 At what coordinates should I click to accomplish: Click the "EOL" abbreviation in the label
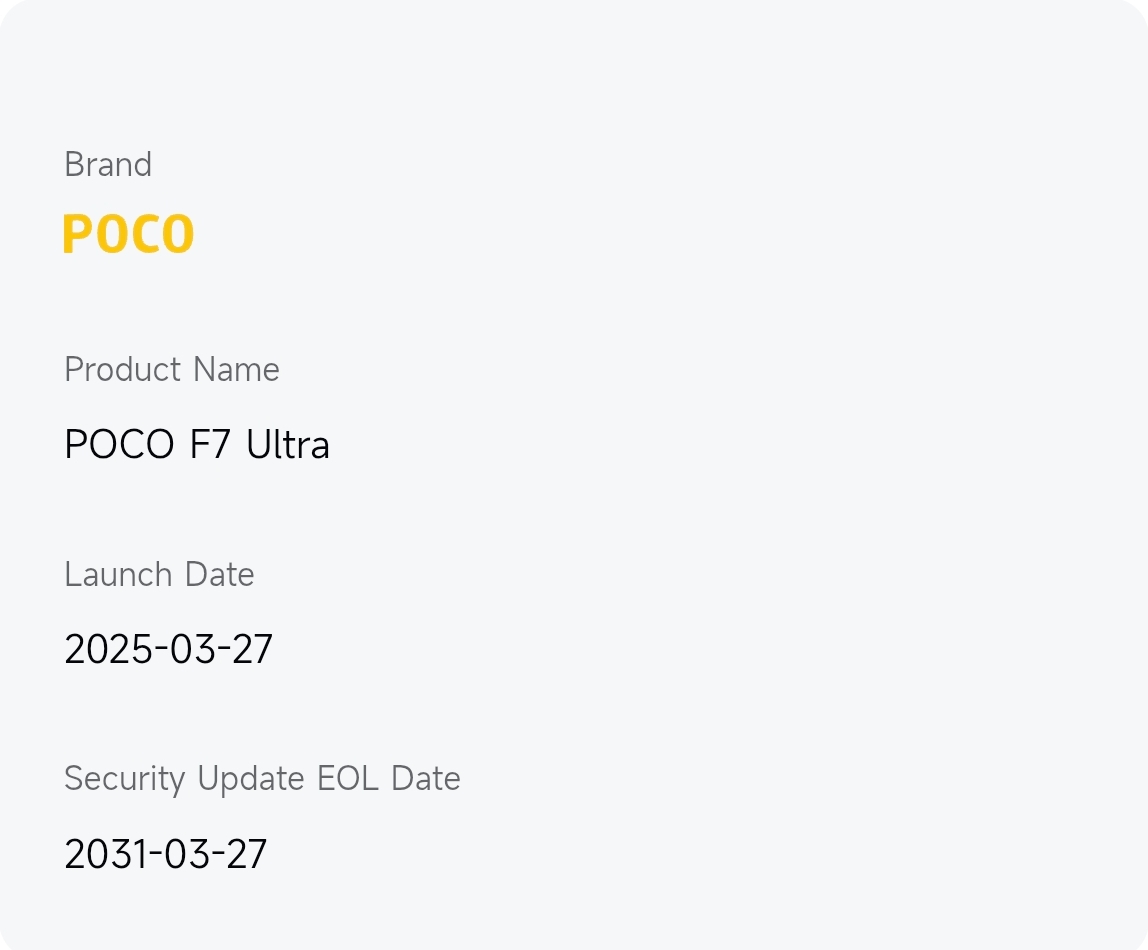pyautogui.click(x=348, y=779)
